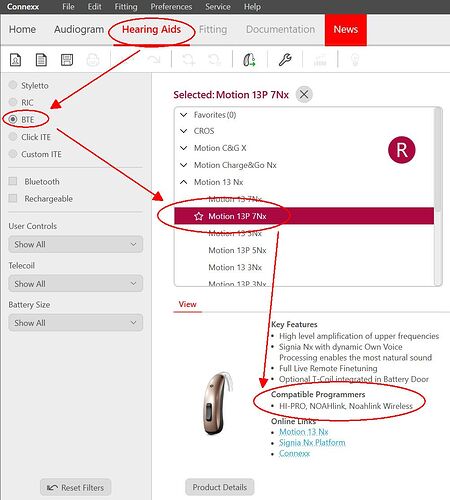Click the hearing aid list scrollbar

coord(438,160)
